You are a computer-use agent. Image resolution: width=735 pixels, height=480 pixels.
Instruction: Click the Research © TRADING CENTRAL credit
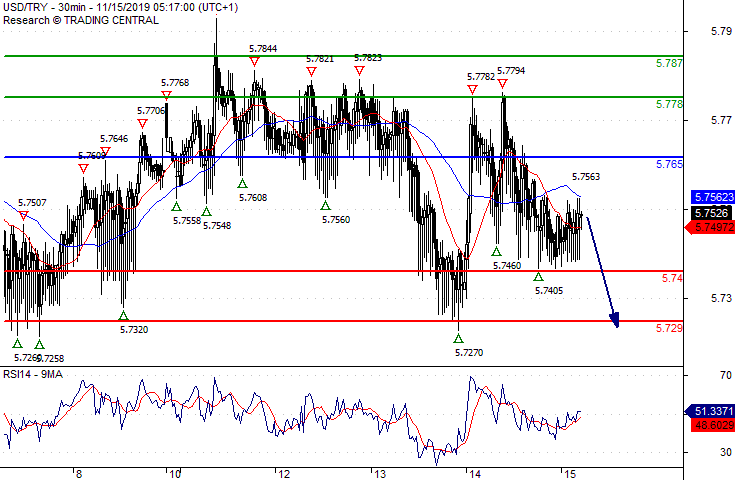coord(81,20)
